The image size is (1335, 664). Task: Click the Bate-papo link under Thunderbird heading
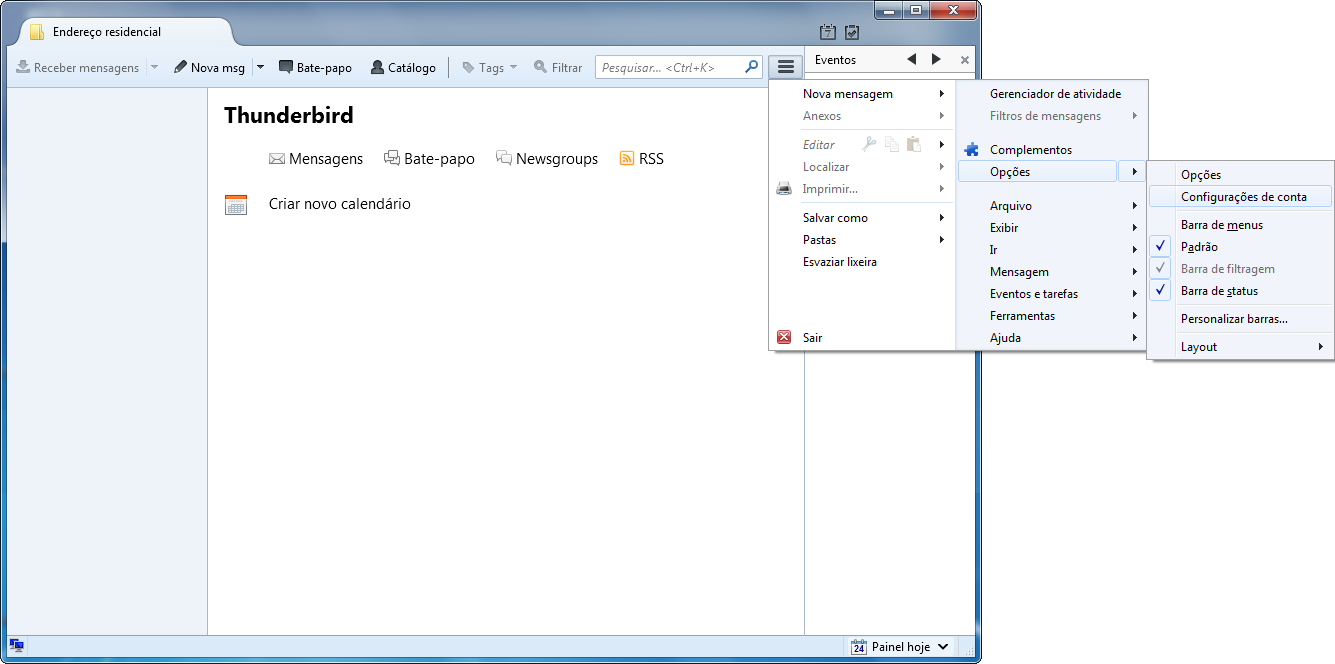(x=430, y=159)
